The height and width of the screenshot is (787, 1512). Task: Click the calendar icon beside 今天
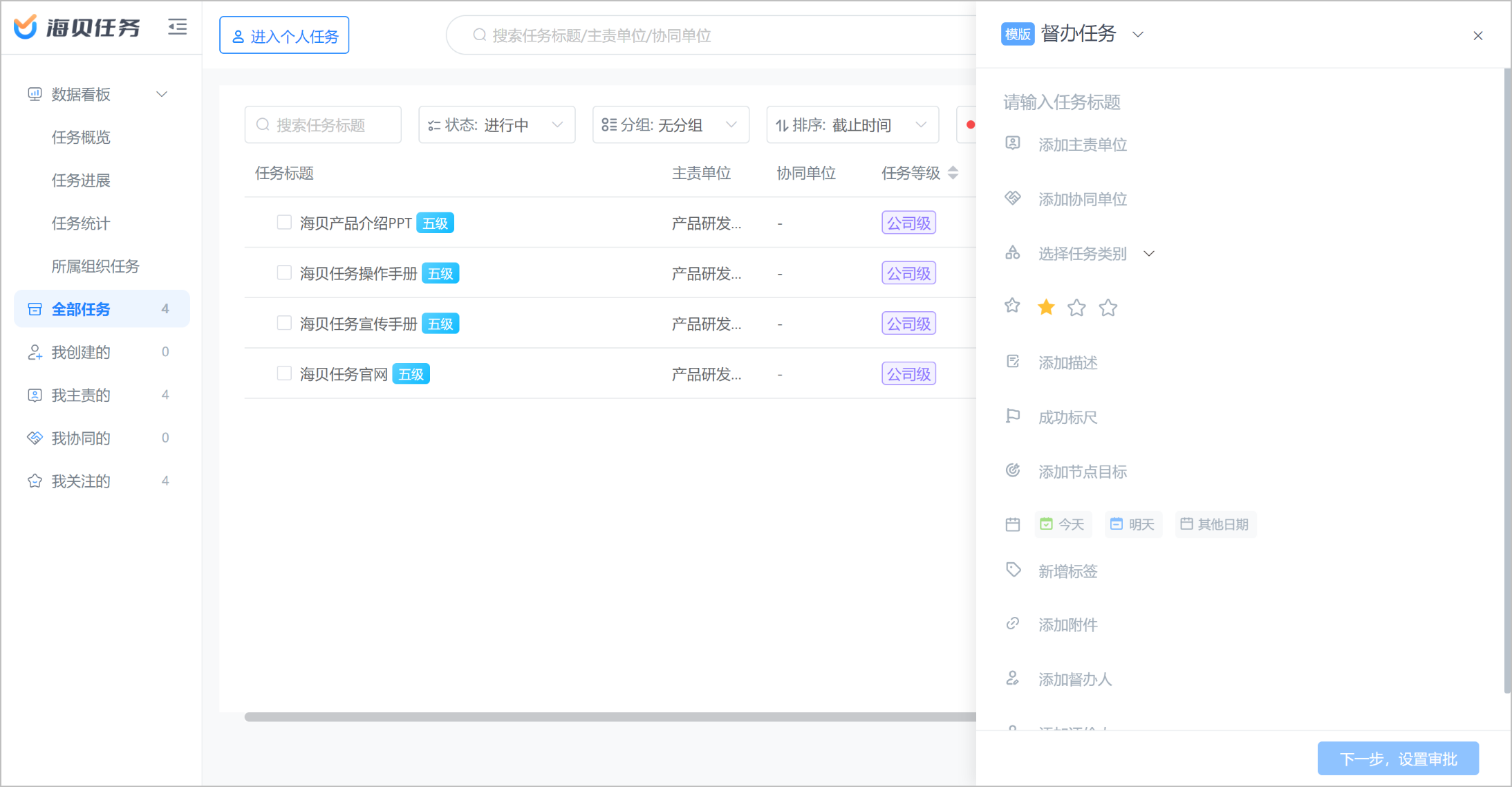1013,524
